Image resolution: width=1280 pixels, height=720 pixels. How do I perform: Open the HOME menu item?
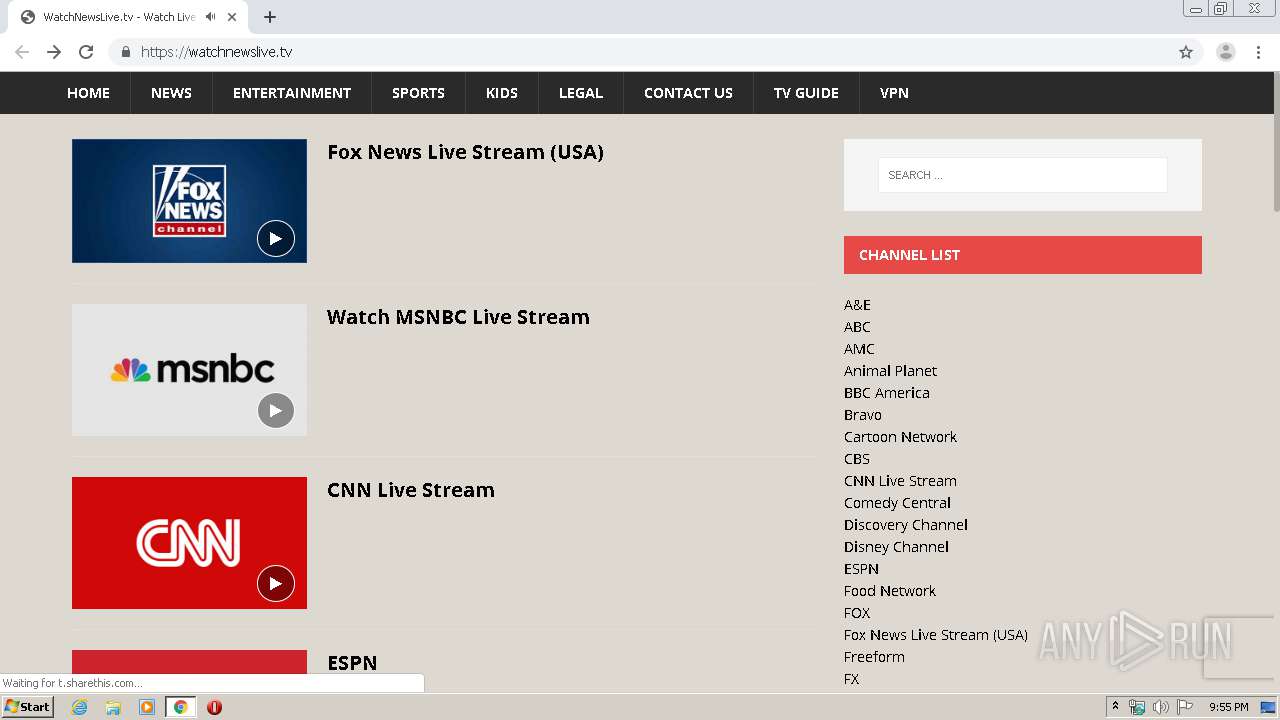coord(88,93)
